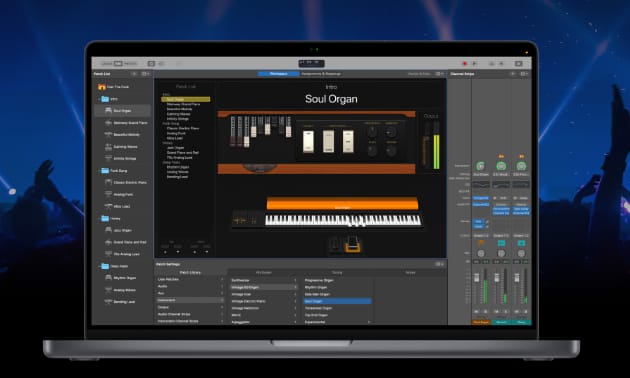The width and height of the screenshot is (630, 378).
Task: Toggle the third organ rocker switch
Action: (x=348, y=141)
